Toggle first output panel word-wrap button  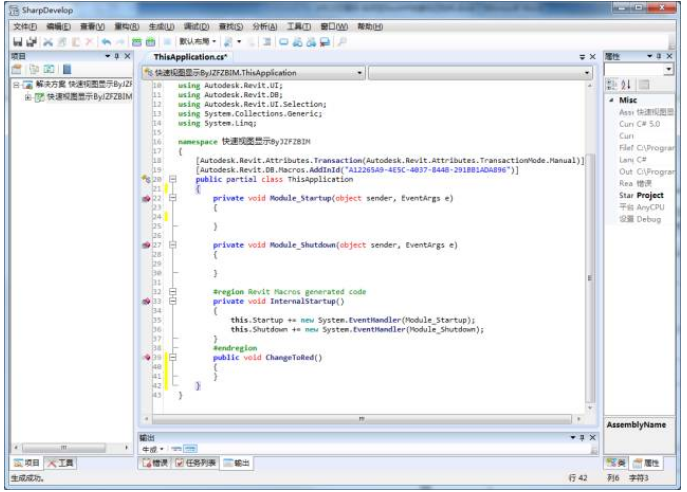pyautogui.click(x=177, y=449)
